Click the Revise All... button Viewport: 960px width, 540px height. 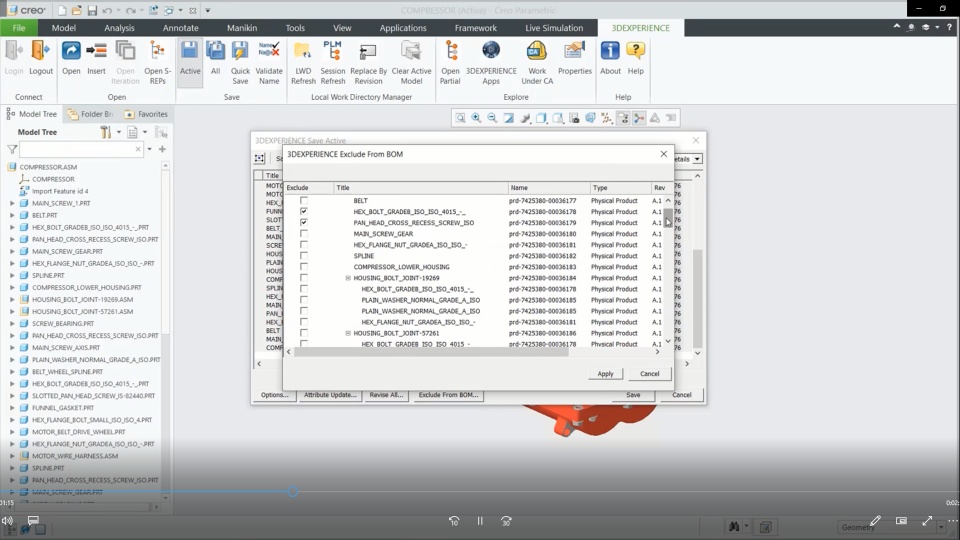pyautogui.click(x=386, y=395)
